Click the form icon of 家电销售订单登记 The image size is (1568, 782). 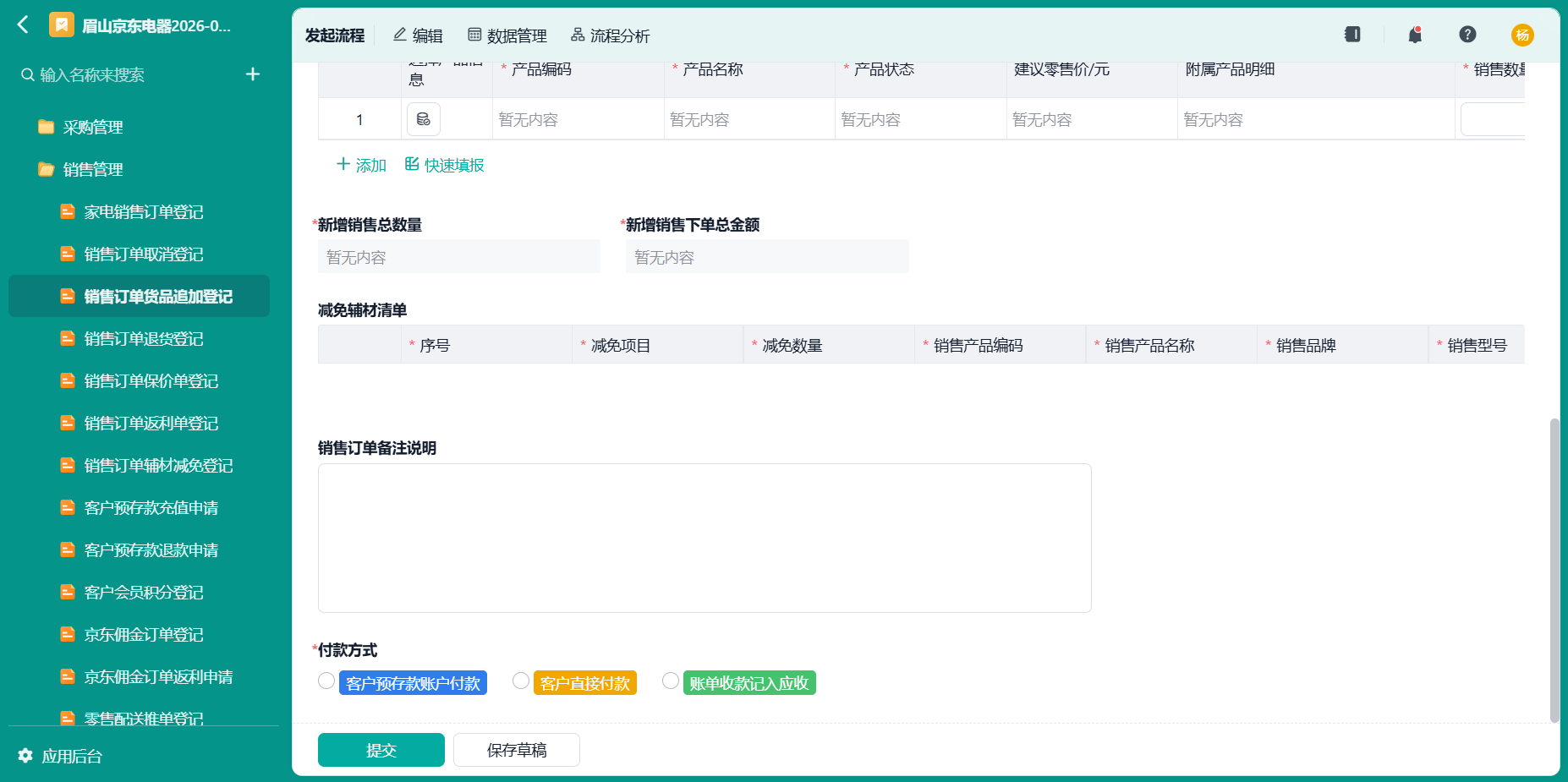pyautogui.click(x=68, y=211)
